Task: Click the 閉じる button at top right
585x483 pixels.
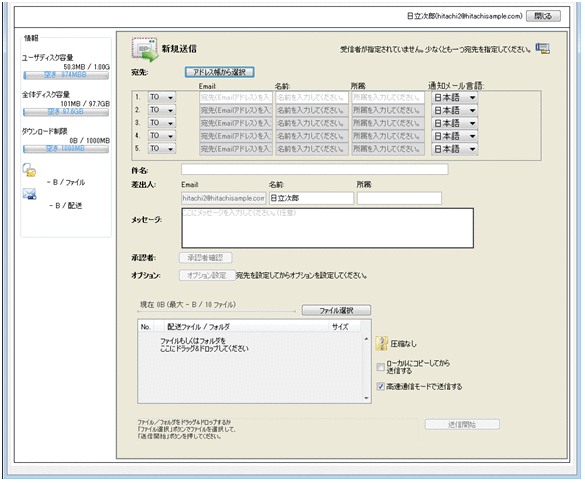Action: point(543,16)
